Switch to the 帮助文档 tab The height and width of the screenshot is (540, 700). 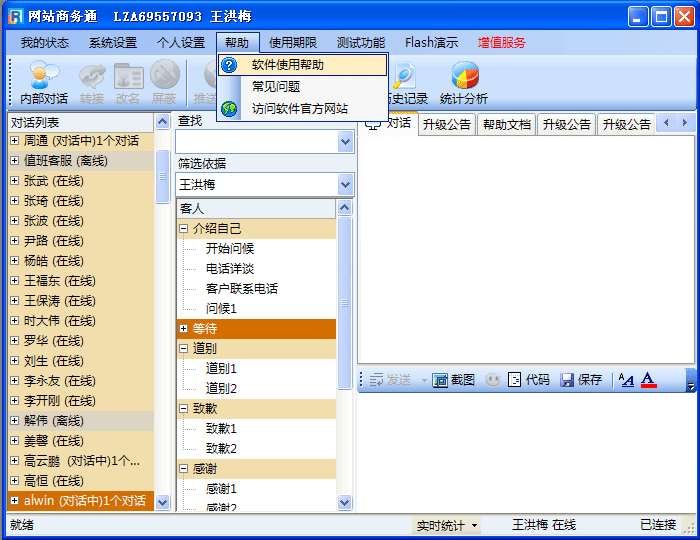coord(506,125)
